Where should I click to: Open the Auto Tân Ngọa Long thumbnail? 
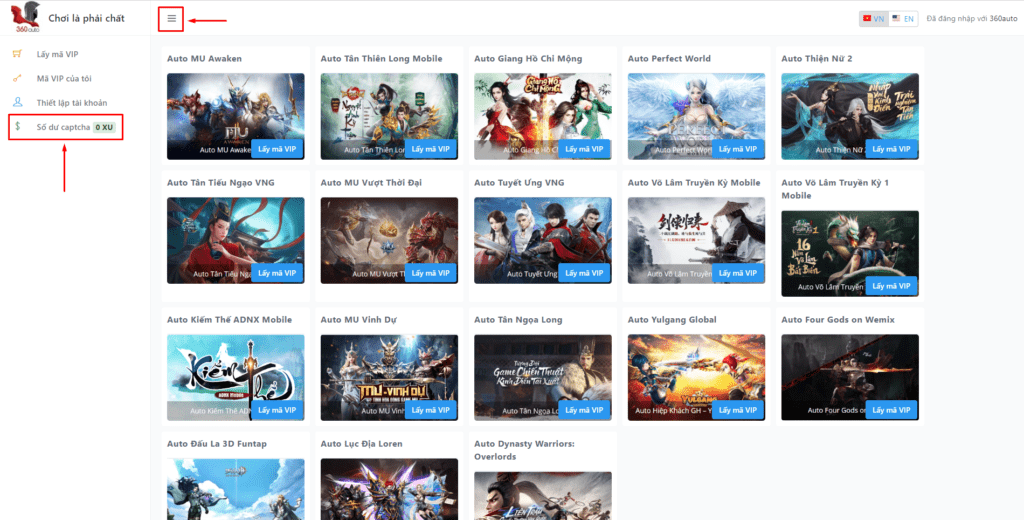point(543,378)
